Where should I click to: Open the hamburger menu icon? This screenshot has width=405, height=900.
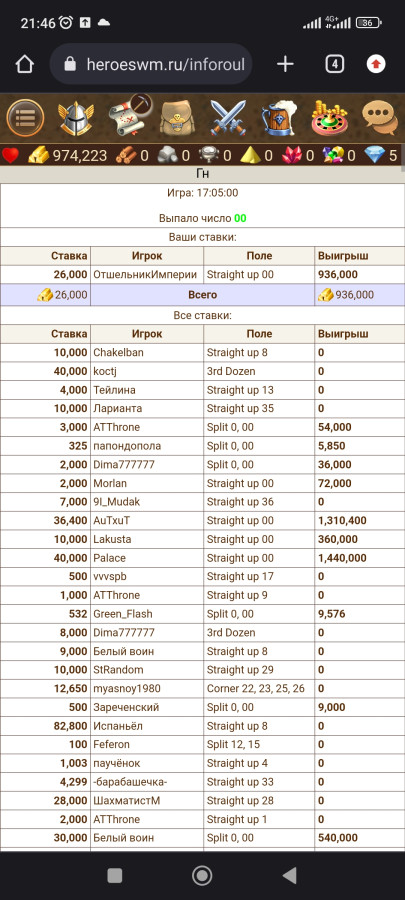click(x=25, y=118)
